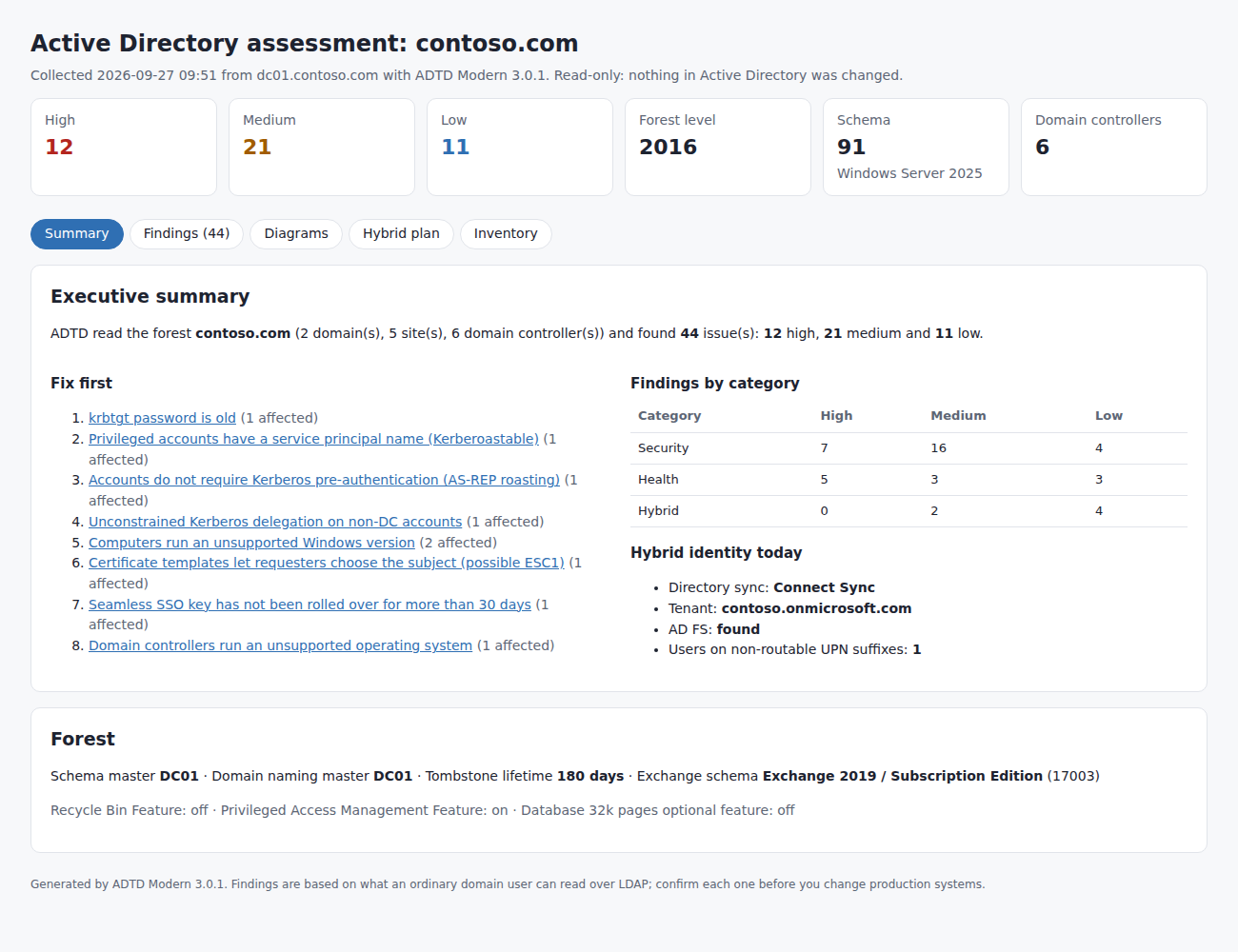Open the Findings (44) tab

coord(187,234)
